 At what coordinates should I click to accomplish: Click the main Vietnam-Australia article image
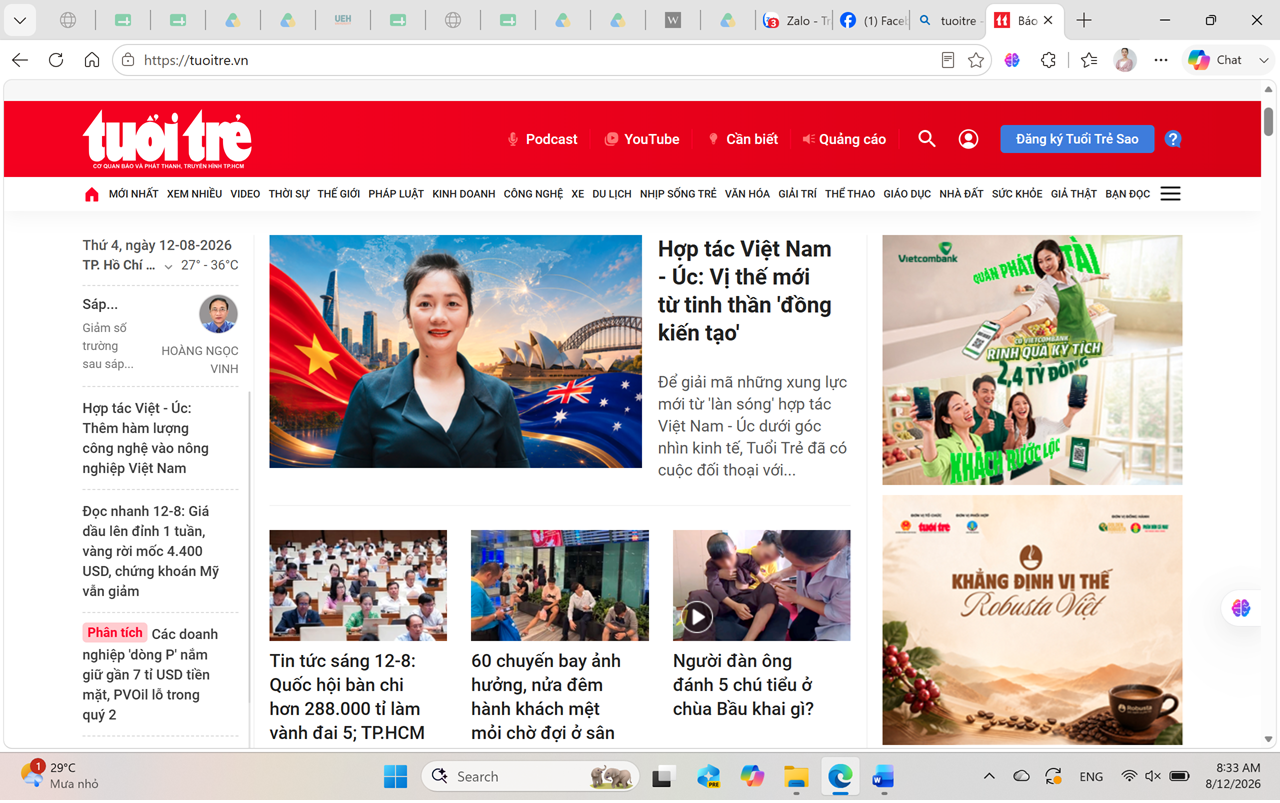(455, 351)
